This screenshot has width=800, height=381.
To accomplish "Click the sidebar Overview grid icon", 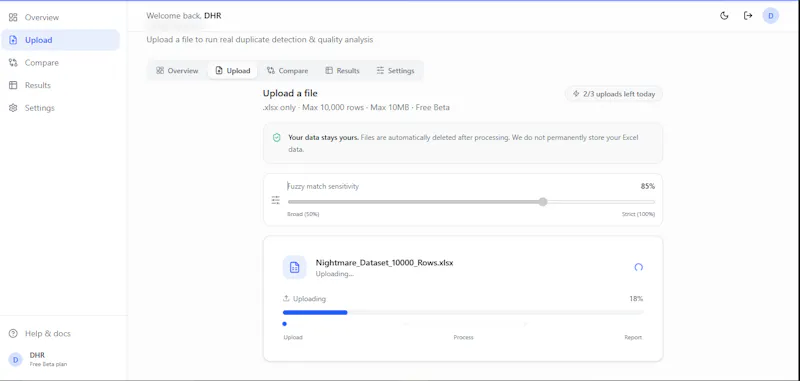I will click(x=13, y=17).
